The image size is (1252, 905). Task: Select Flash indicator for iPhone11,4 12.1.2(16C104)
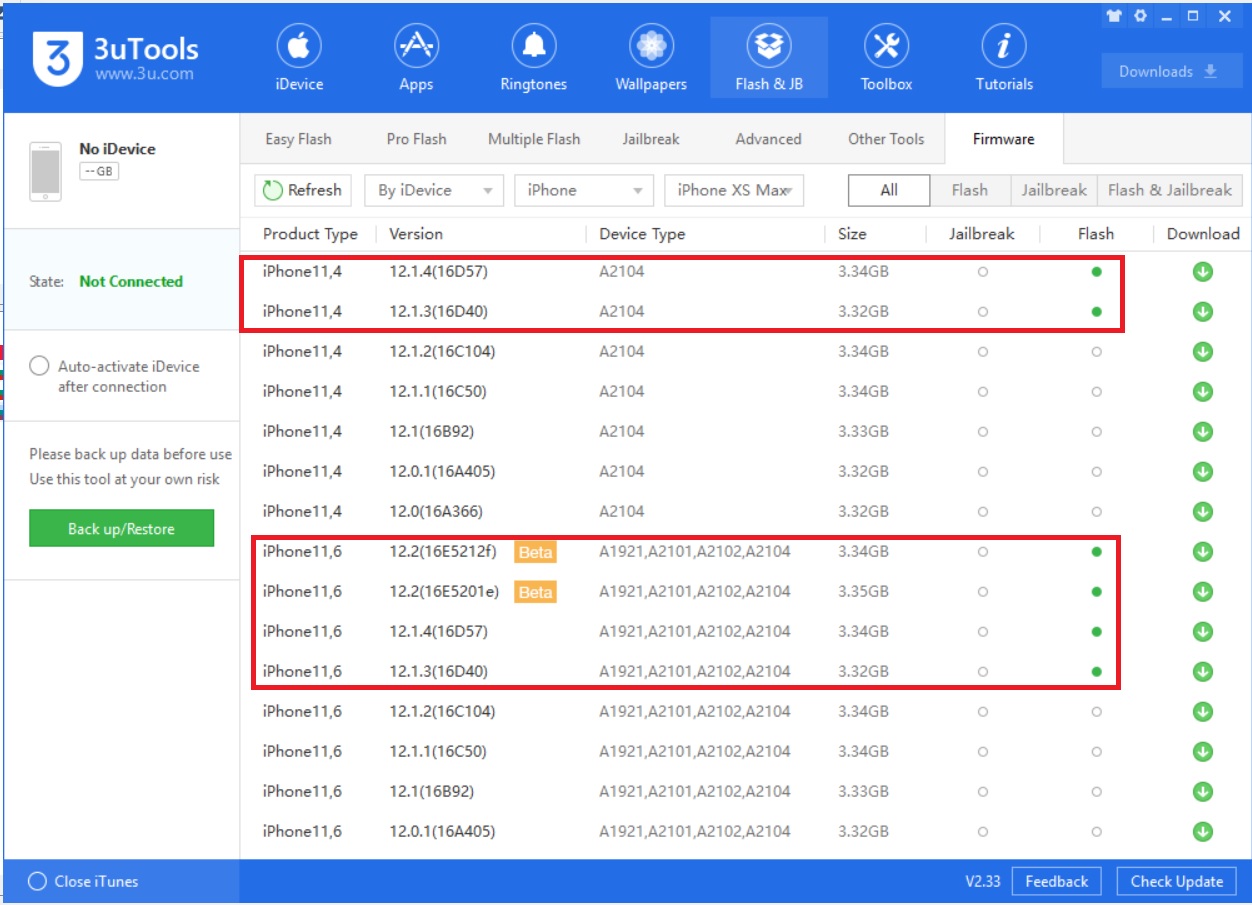click(1097, 351)
